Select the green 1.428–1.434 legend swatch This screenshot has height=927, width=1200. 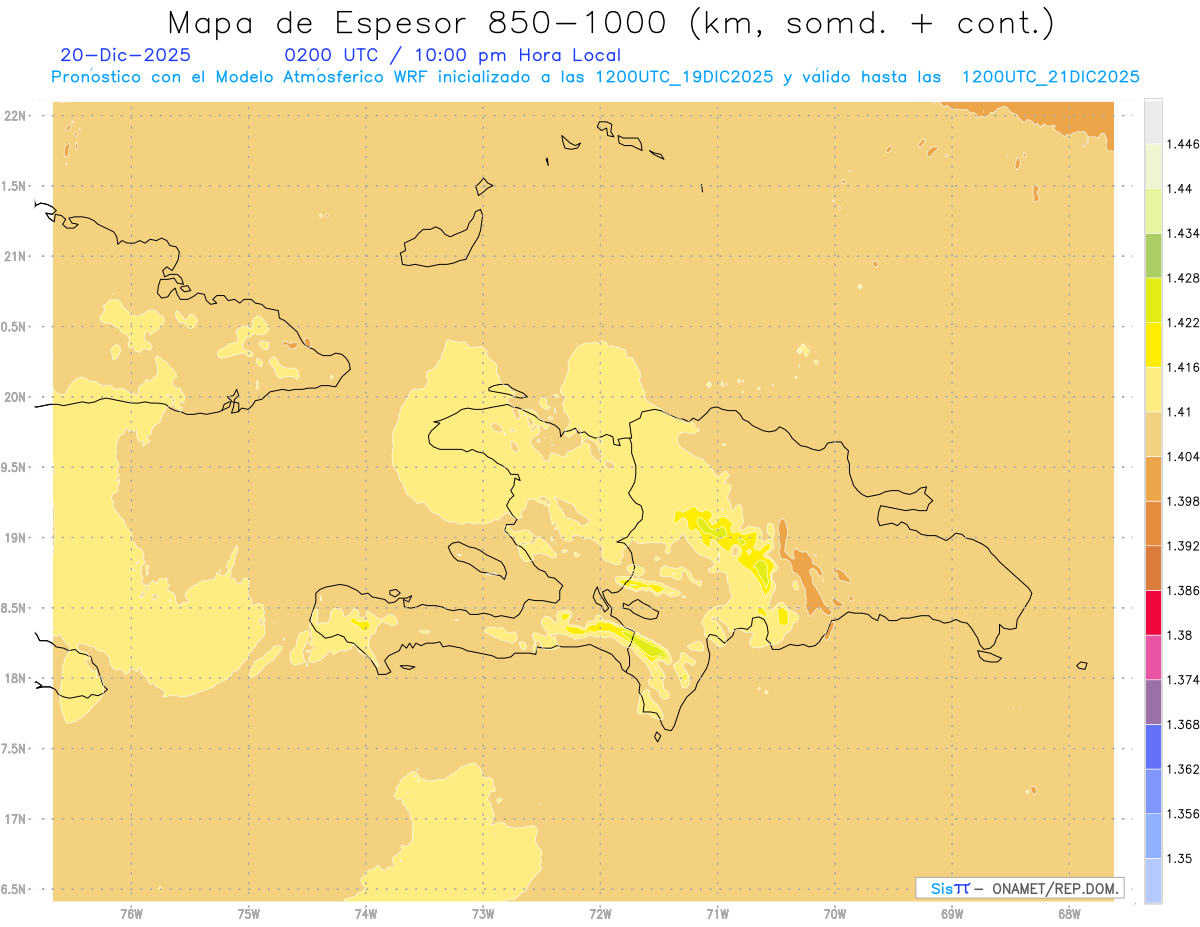click(1153, 255)
